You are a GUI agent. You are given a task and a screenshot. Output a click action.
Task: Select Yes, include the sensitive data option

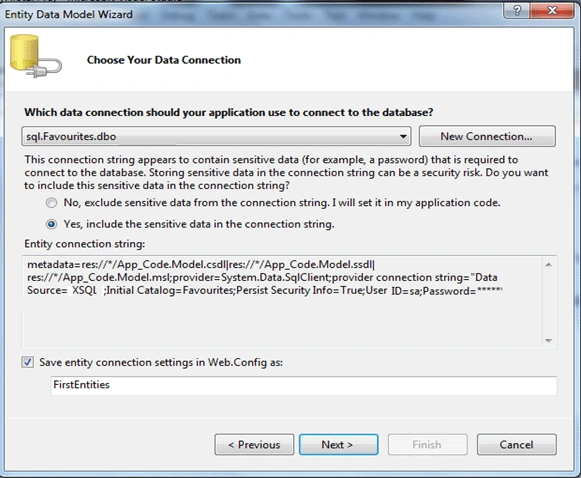52,224
